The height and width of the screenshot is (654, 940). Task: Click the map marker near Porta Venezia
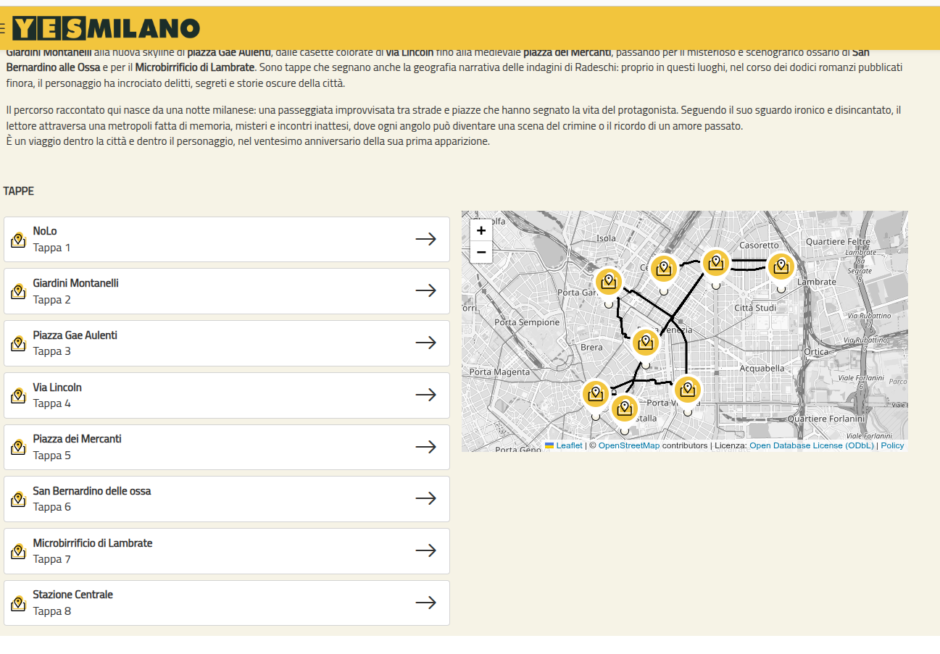point(646,343)
